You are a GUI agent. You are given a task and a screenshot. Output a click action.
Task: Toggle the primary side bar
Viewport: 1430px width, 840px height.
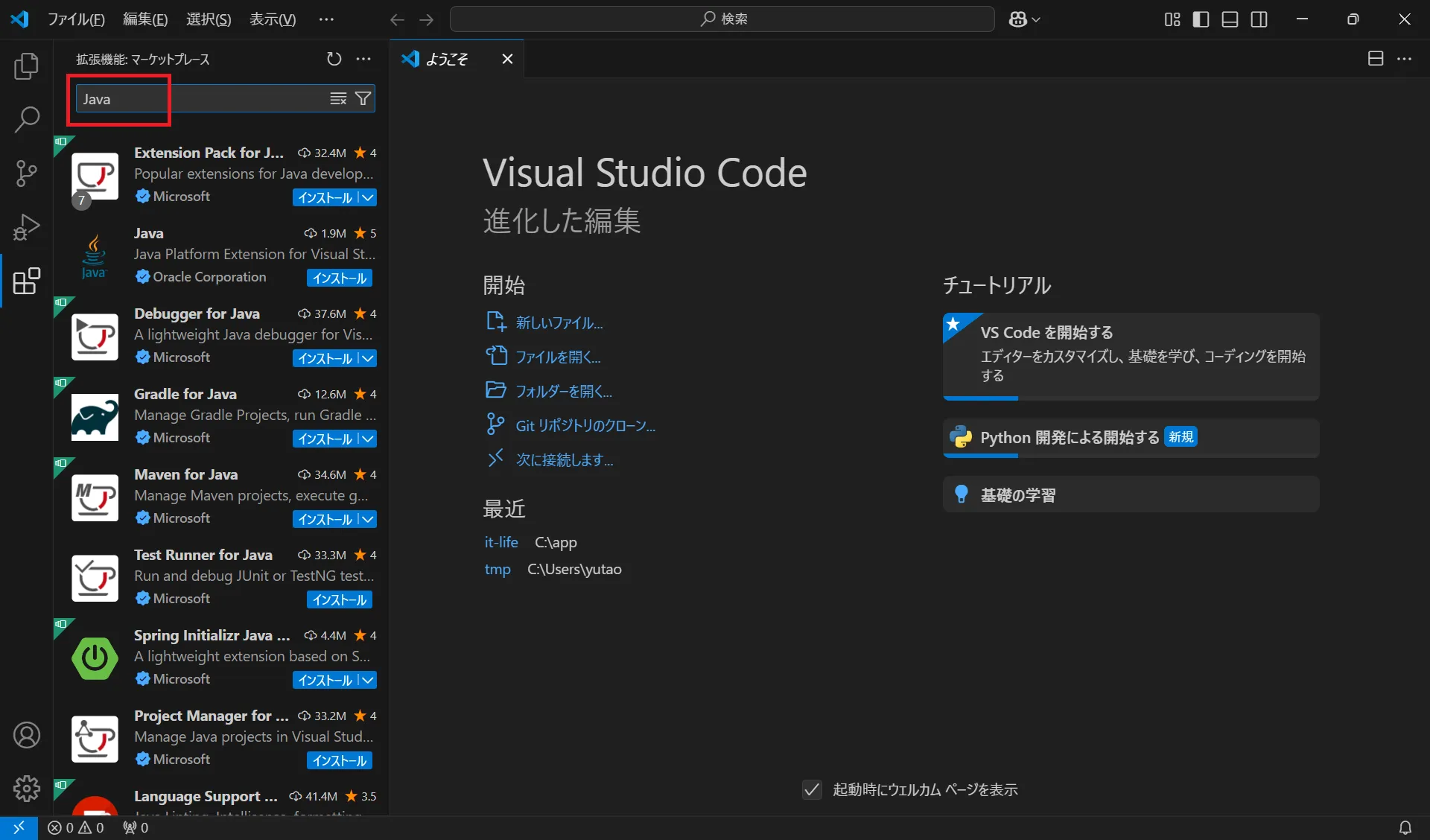pos(1201,19)
